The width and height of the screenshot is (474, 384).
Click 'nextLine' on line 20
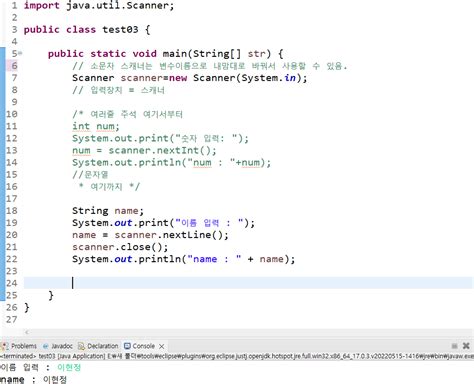tap(187, 235)
